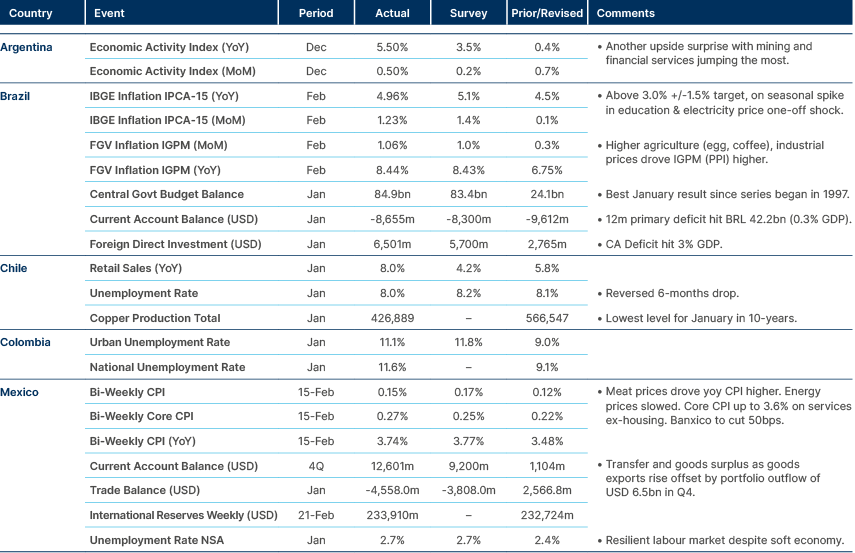The height and width of the screenshot is (553, 855).
Task: Select the Mexico country label
Action: (x=20, y=392)
